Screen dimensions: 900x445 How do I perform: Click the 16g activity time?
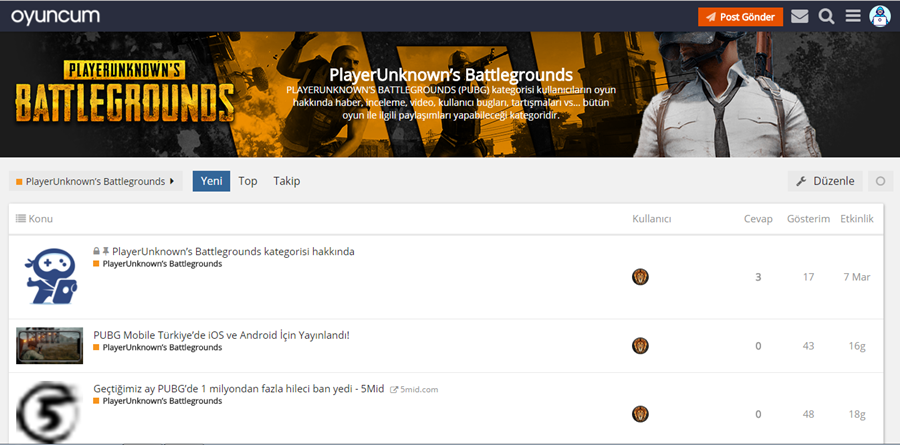(856, 346)
